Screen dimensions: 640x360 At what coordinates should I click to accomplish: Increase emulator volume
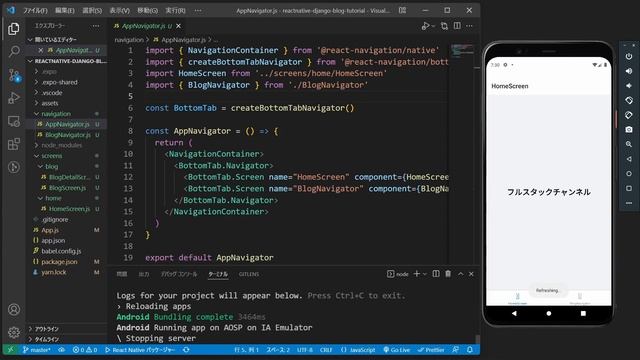pyautogui.click(x=629, y=71)
